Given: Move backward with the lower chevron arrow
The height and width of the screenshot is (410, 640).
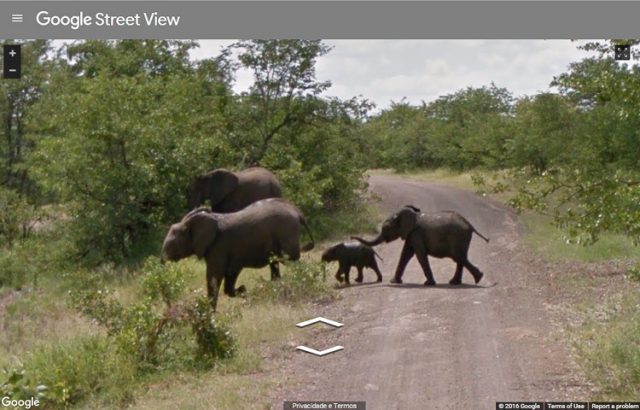Looking at the screenshot, I should pos(320,350).
